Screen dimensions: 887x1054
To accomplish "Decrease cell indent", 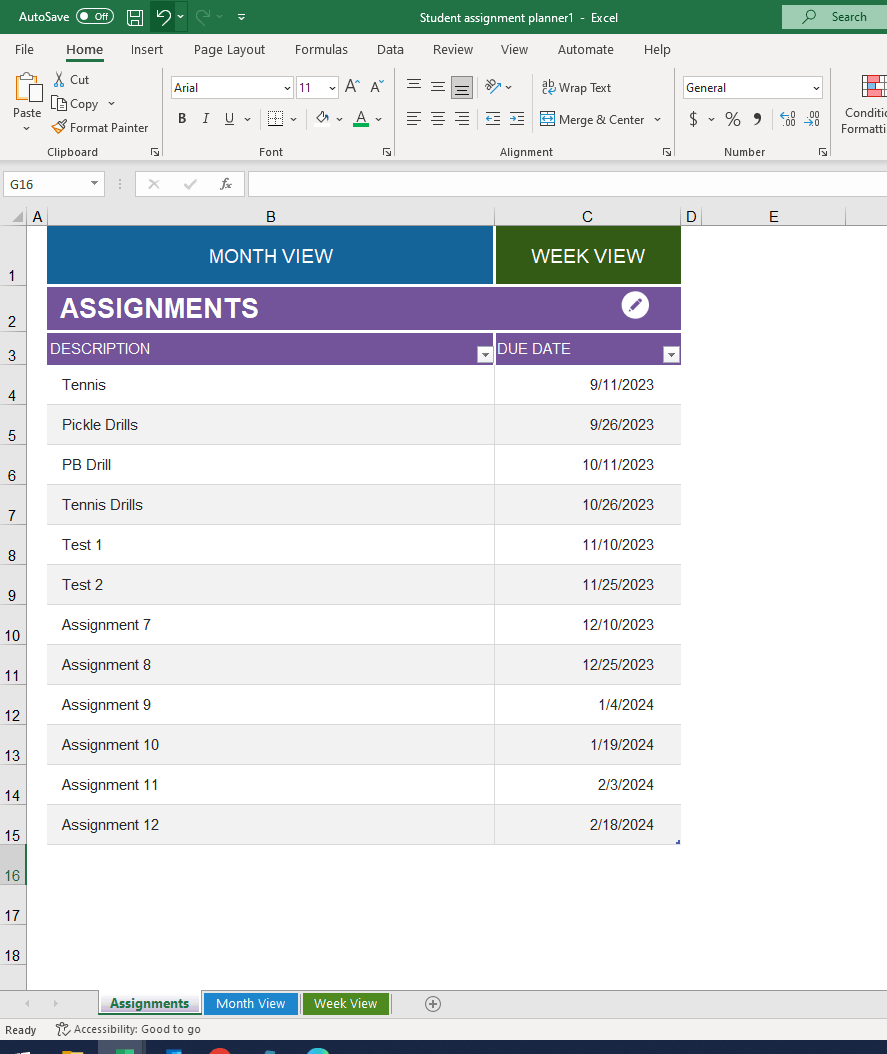I will pyautogui.click(x=493, y=119).
